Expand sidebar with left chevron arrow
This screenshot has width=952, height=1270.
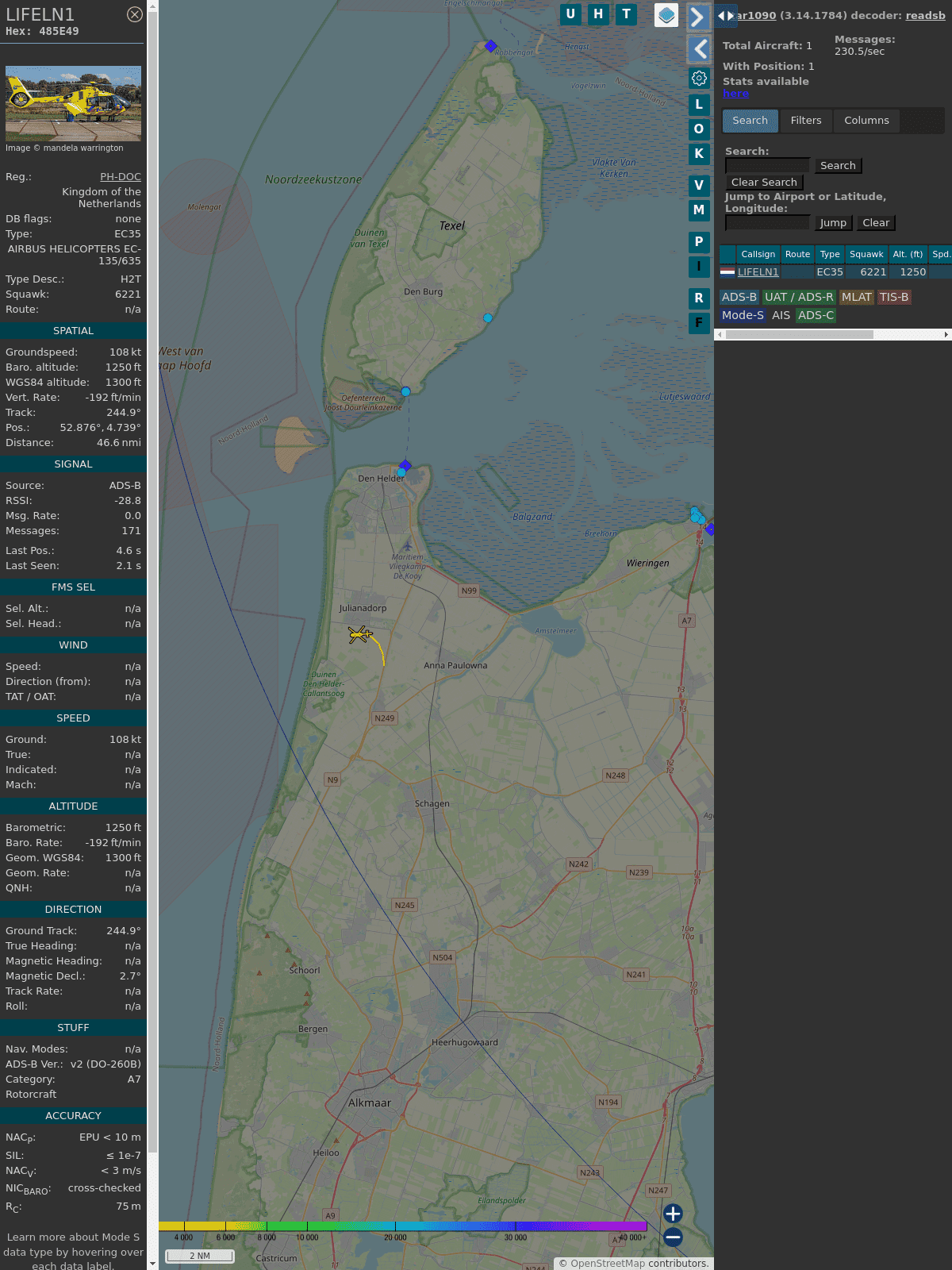[x=699, y=49]
